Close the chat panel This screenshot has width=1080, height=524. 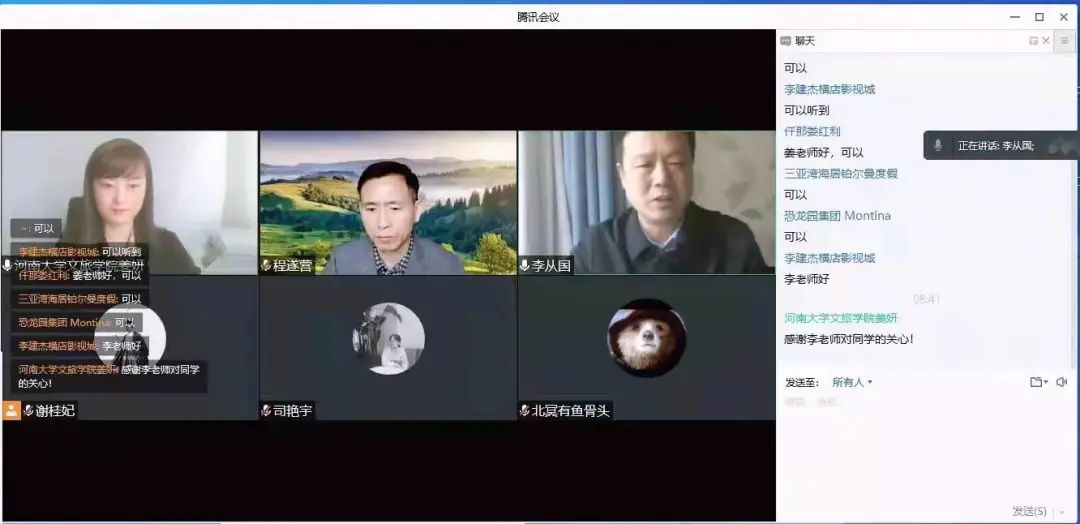tap(1046, 41)
